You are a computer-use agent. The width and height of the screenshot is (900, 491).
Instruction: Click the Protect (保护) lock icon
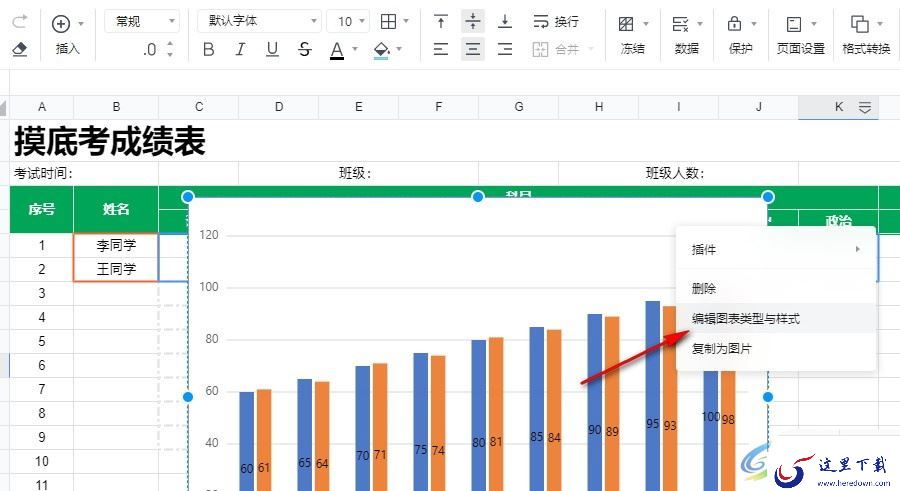click(x=734, y=24)
